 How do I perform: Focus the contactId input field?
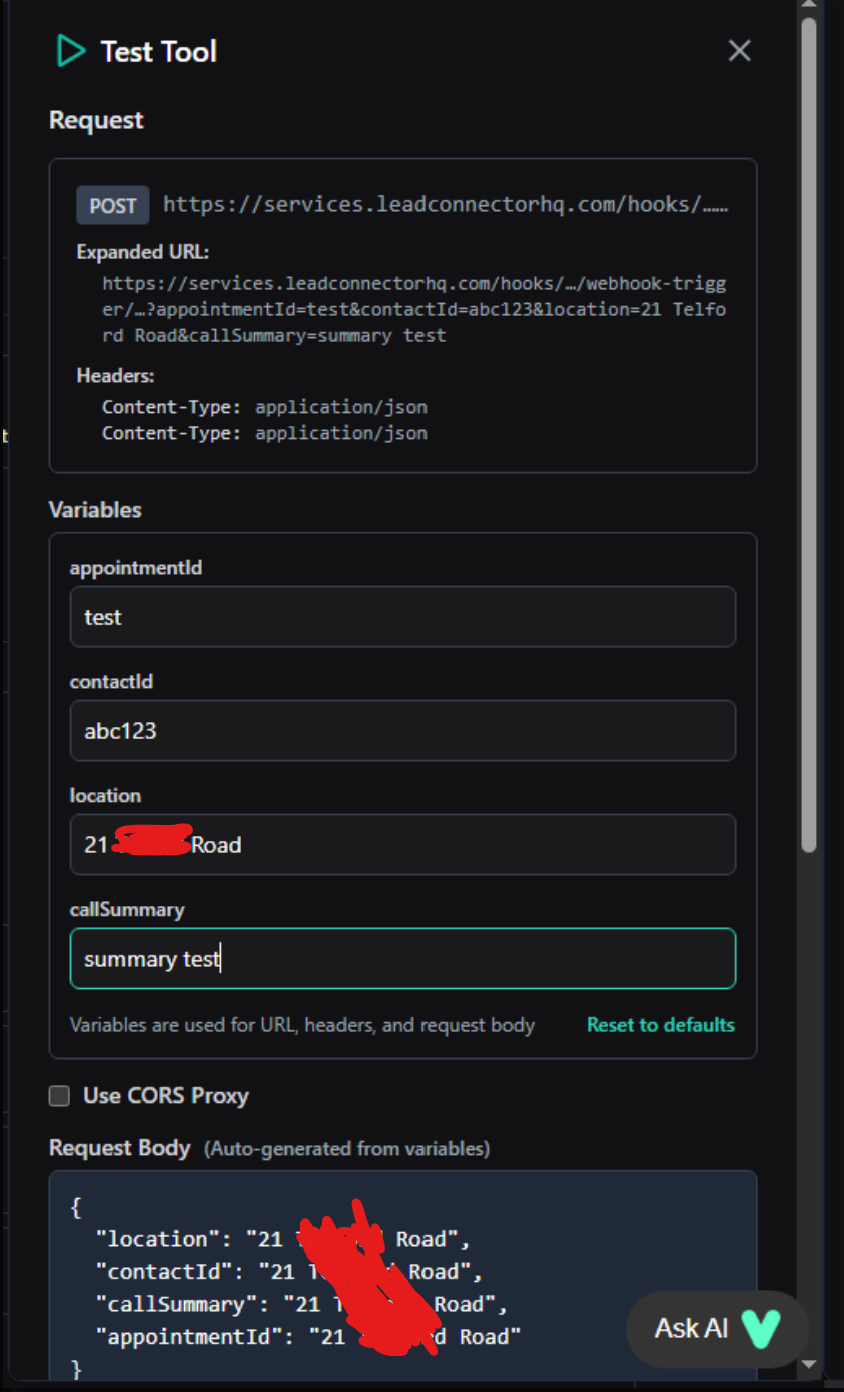click(402, 731)
